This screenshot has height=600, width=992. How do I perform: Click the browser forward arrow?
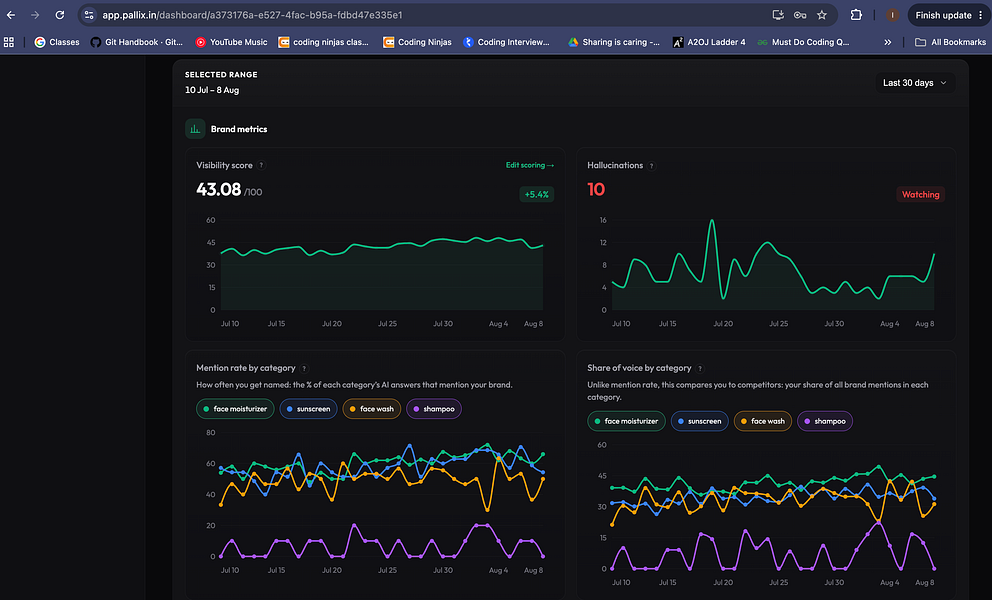click(x=35, y=15)
